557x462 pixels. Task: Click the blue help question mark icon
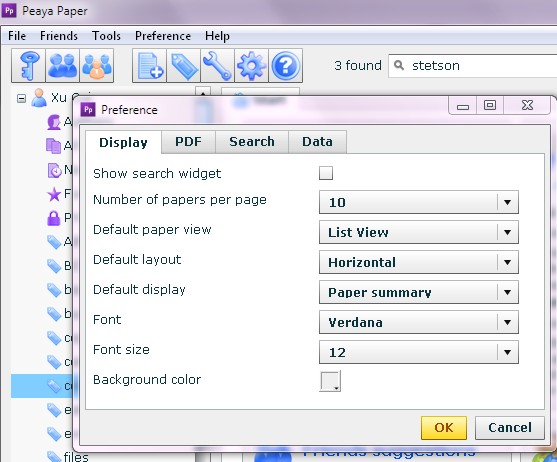click(286, 66)
